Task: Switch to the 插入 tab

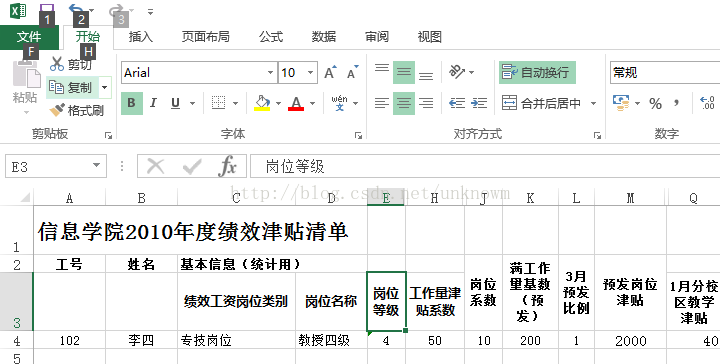Action: (x=141, y=37)
